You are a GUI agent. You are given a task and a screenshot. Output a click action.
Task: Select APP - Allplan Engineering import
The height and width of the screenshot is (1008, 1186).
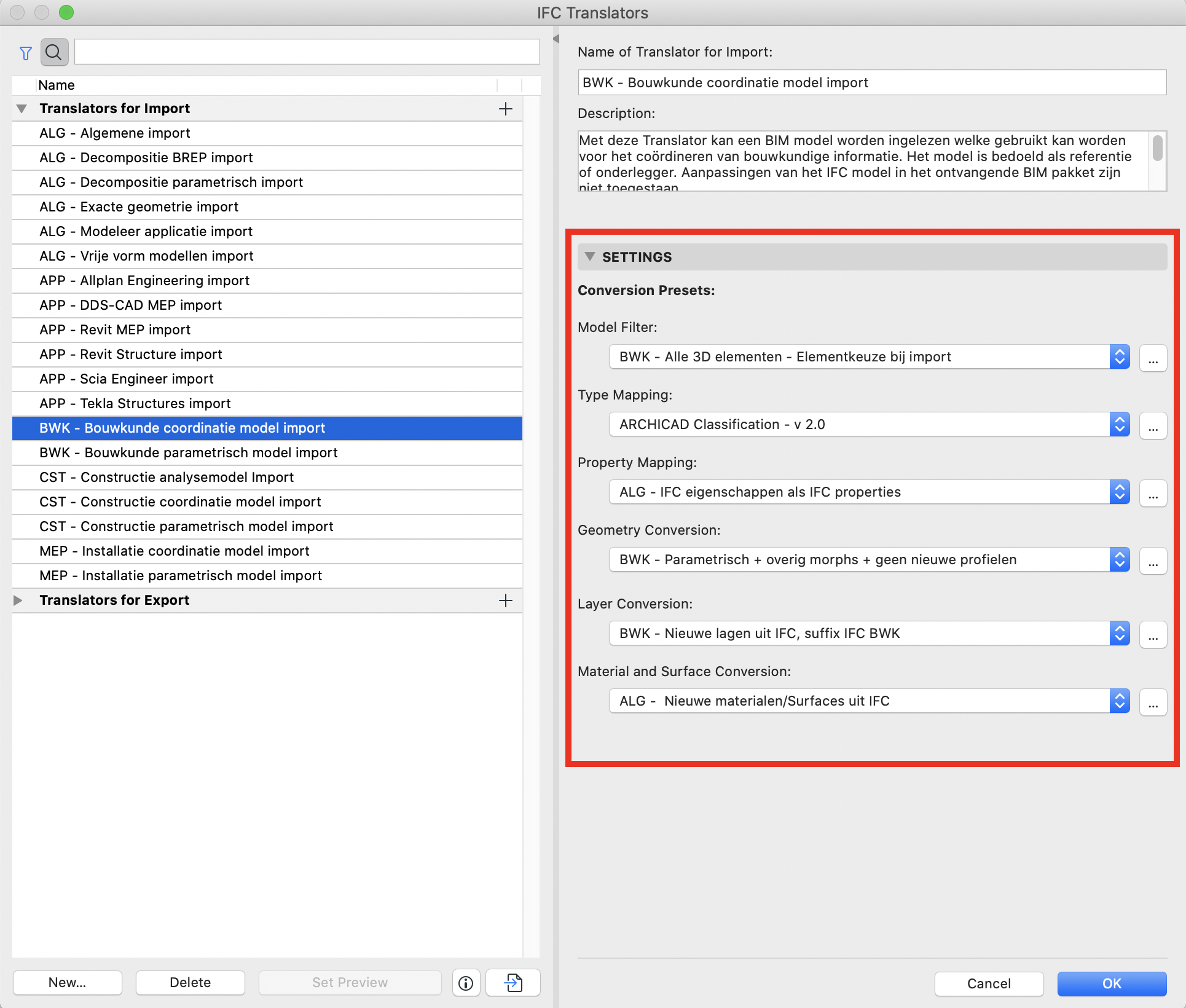pyautogui.click(x=267, y=281)
